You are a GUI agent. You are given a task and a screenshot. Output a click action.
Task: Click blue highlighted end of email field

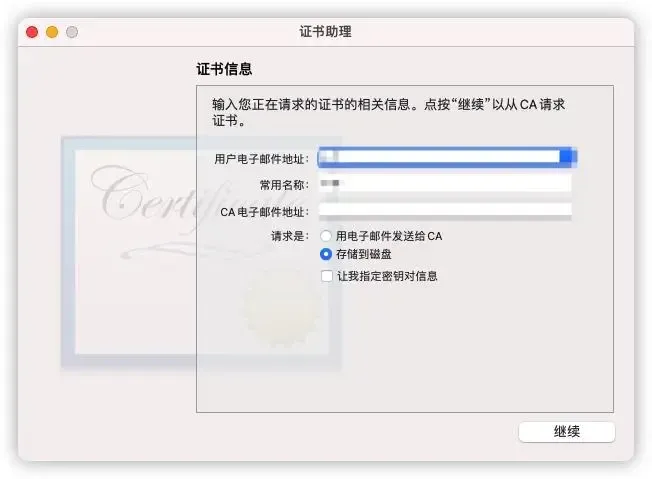pyautogui.click(x=568, y=157)
